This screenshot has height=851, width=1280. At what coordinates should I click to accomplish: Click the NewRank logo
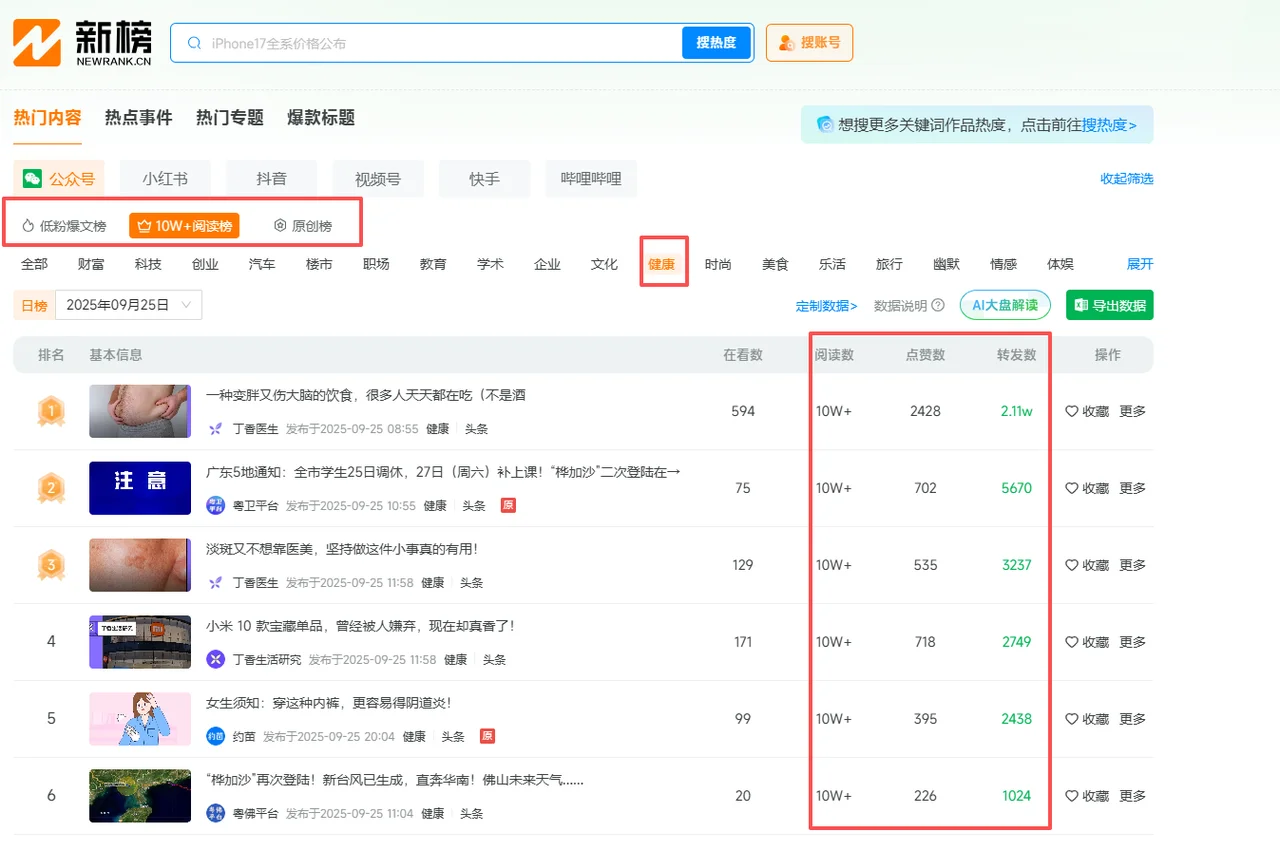coord(75,42)
